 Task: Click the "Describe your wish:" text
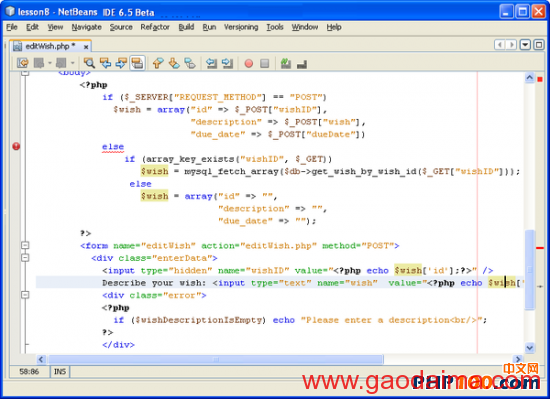[154, 283]
